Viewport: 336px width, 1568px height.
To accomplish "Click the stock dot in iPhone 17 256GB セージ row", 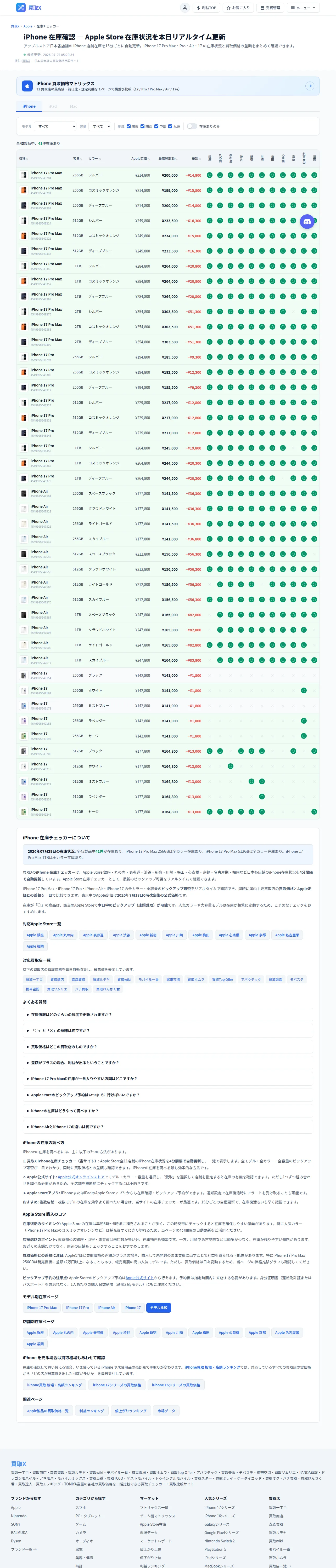I will (x=303, y=736).
